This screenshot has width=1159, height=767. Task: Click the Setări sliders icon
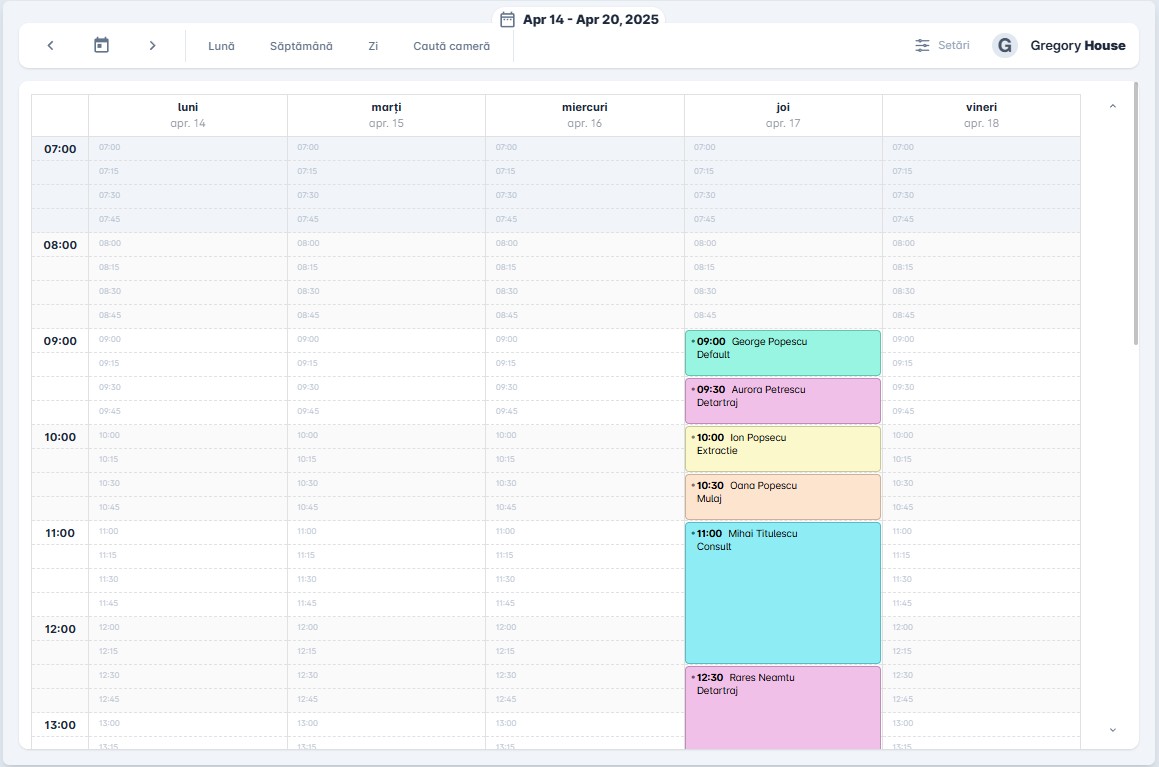(922, 46)
